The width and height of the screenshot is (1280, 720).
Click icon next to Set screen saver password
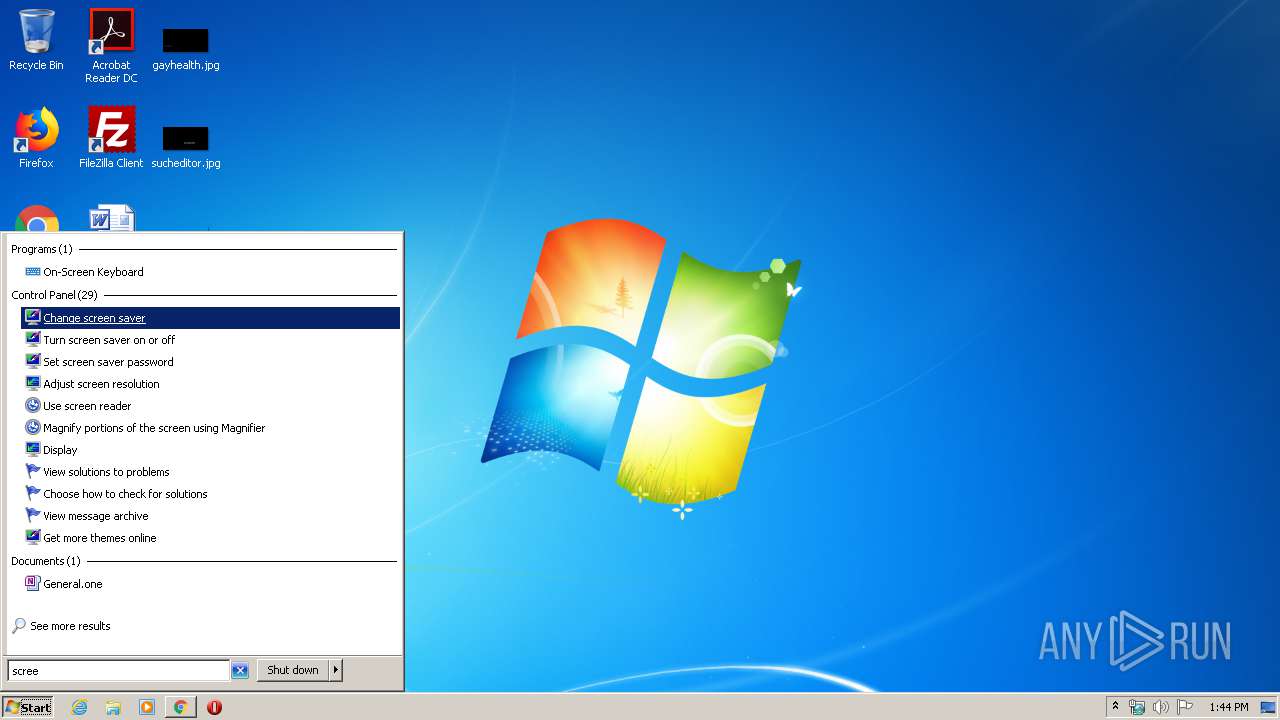(33, 362)
